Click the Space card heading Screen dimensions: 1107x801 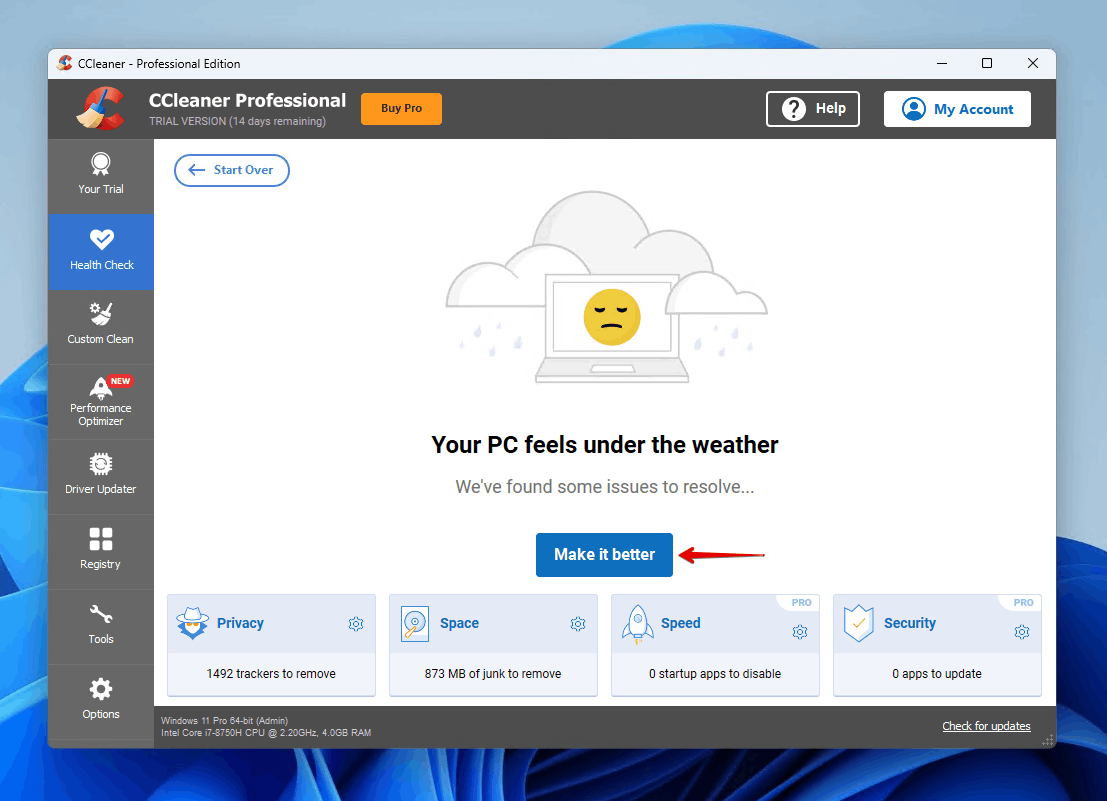coord(460,623)
